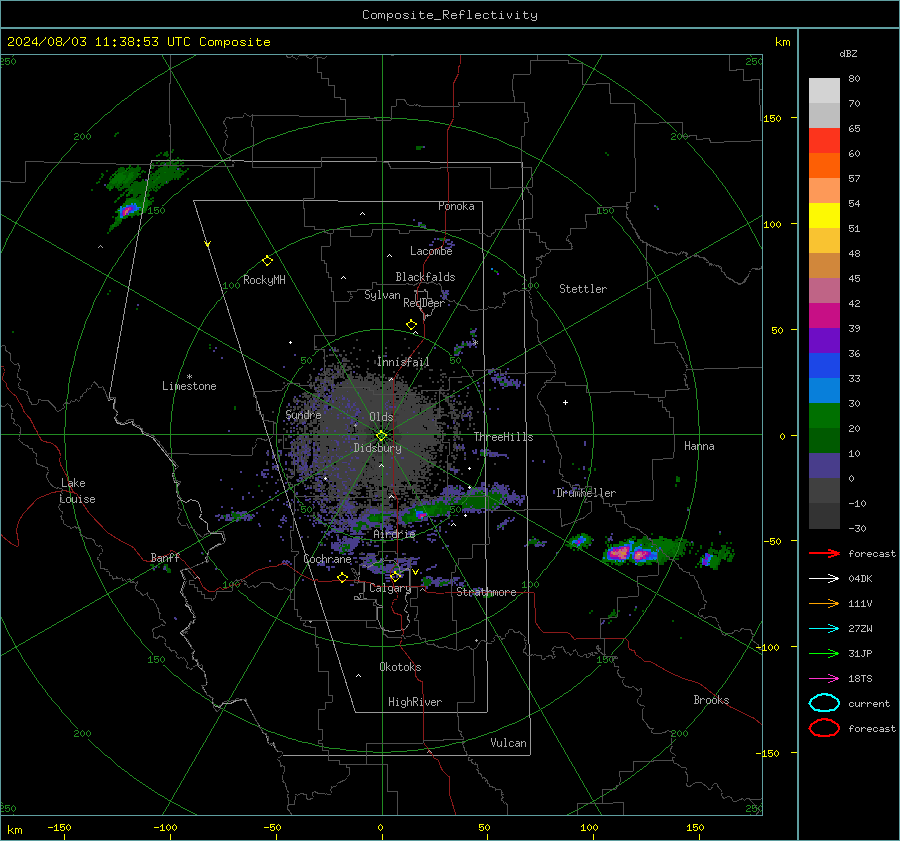900x841 pixels.
Task: Pick the light gray 70-80 dBZ swatch
Action: (x=824, y=91)
